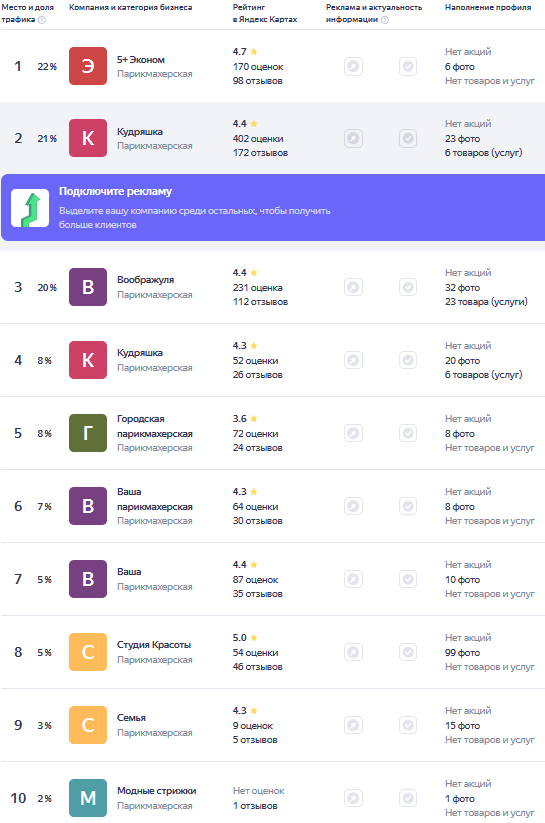Select the rank 7 Ваша row

[272, 579]
